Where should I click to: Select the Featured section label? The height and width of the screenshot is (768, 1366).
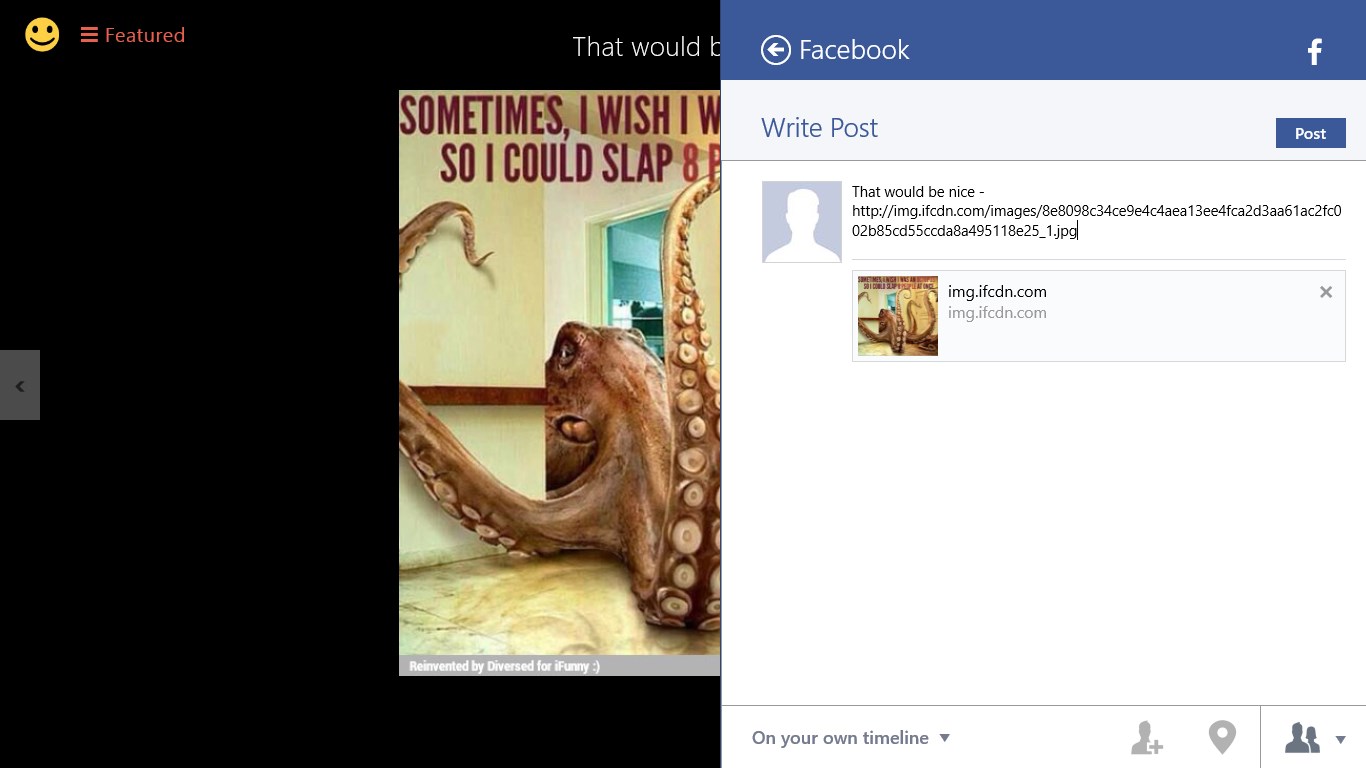[145, 35]
